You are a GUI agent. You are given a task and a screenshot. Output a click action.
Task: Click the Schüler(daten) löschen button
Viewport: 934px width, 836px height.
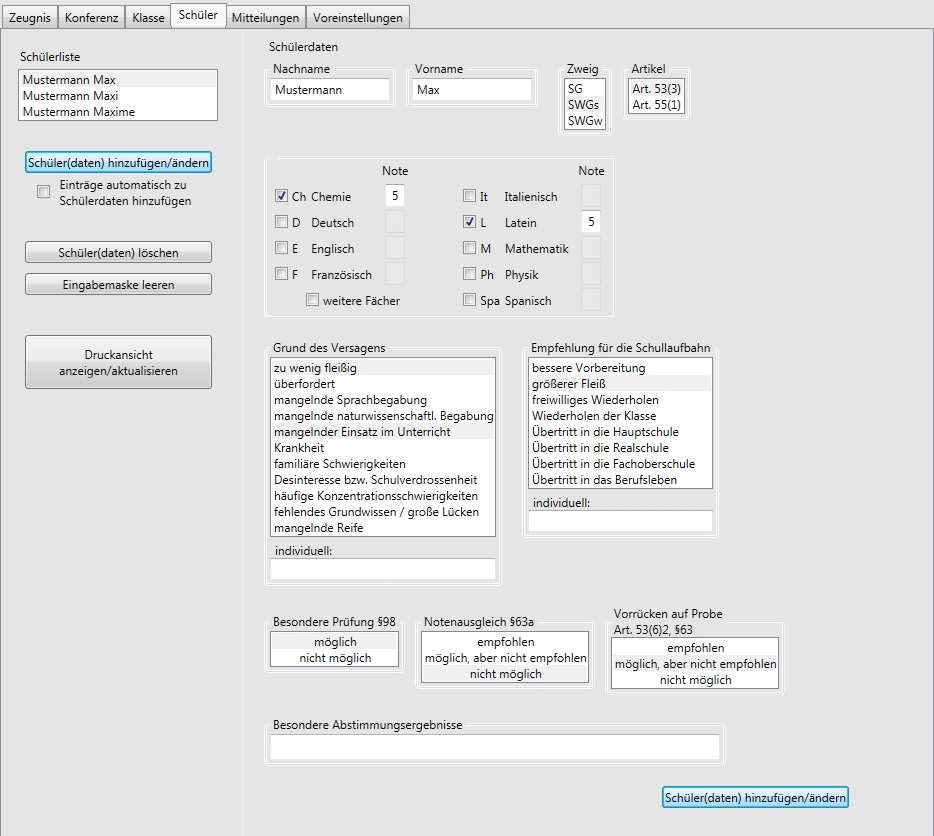coord(118,253)
